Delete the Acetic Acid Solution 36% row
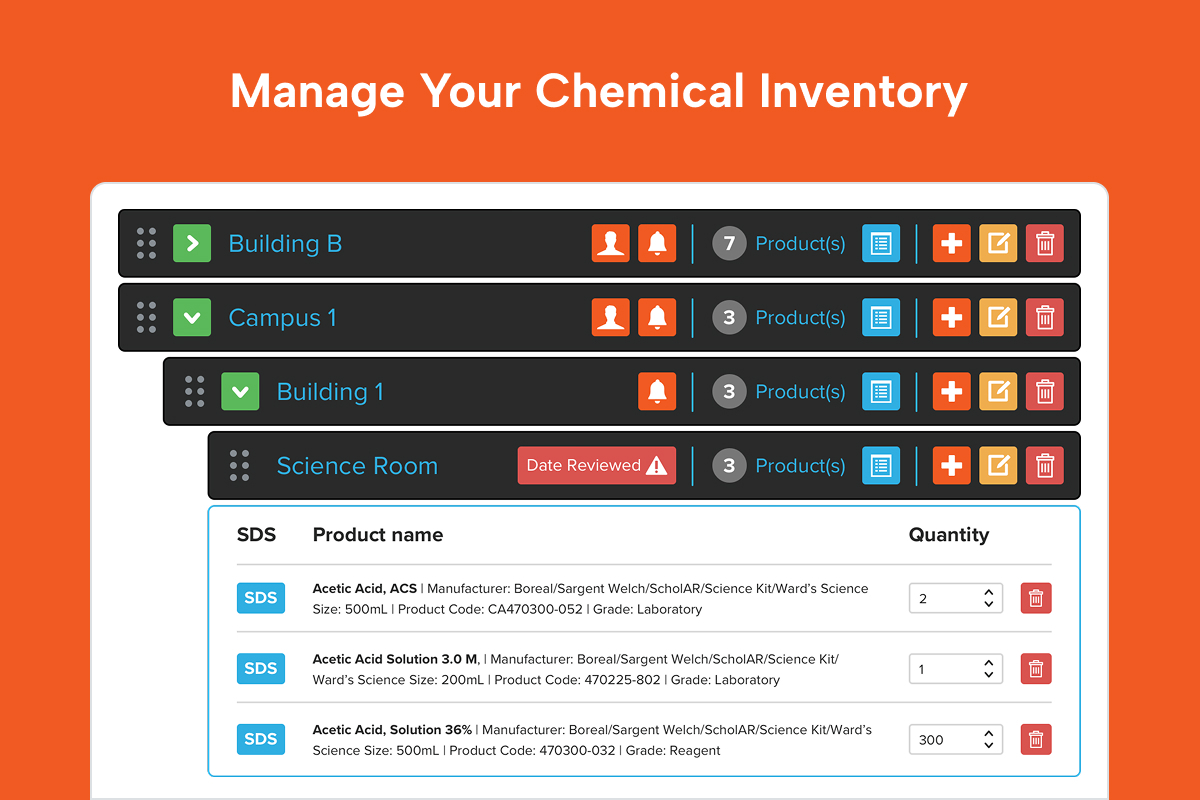The width and height of the screenshot is (1200, 800). click(x=1036, y=740)
